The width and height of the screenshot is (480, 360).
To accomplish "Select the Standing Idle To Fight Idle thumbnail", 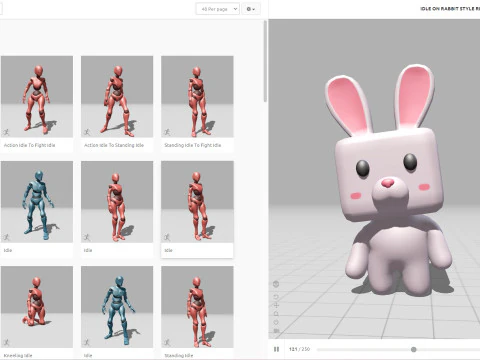I will (x=197, y=97).
